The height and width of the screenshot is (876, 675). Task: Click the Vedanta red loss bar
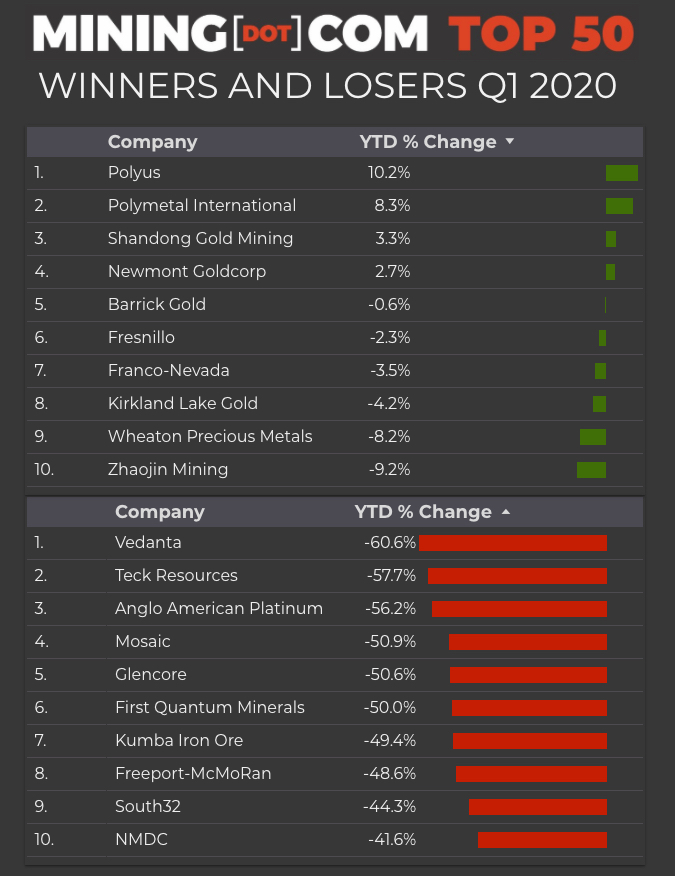pos(513,543)
